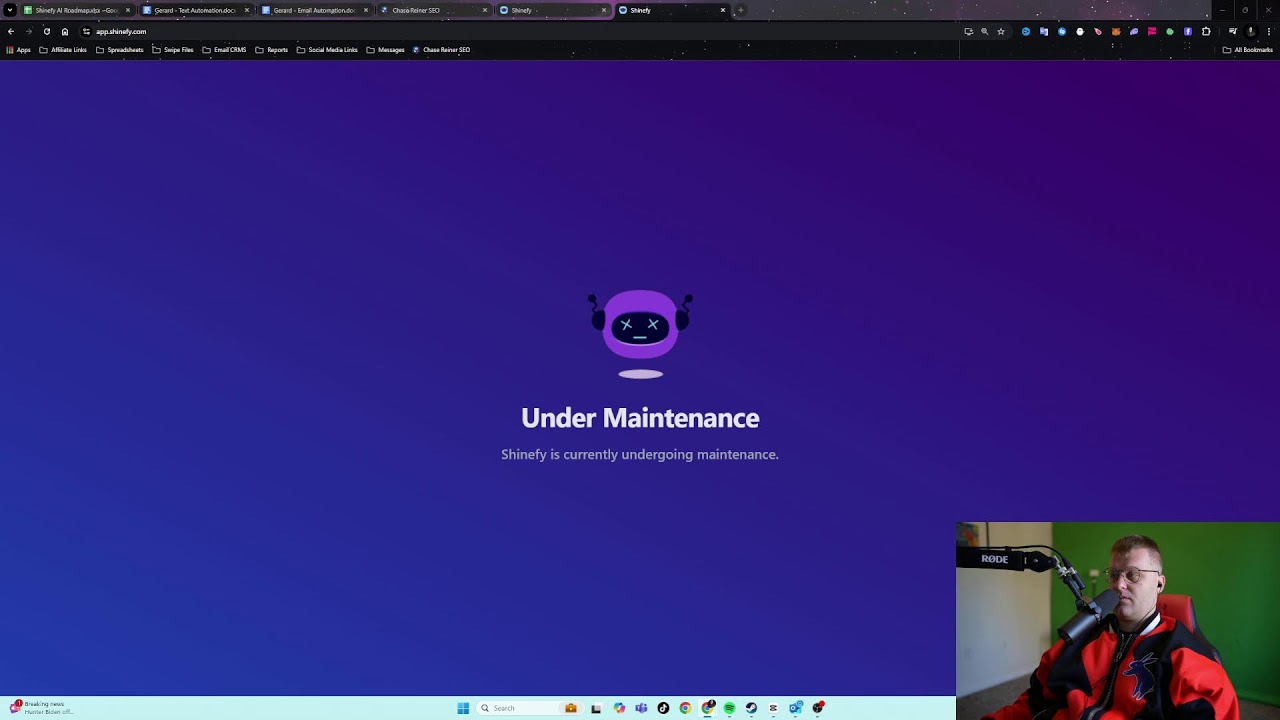Click 'Shinefy is currently undergoing maintenance.' text
1280x720 pixels.
click(640, 455)
